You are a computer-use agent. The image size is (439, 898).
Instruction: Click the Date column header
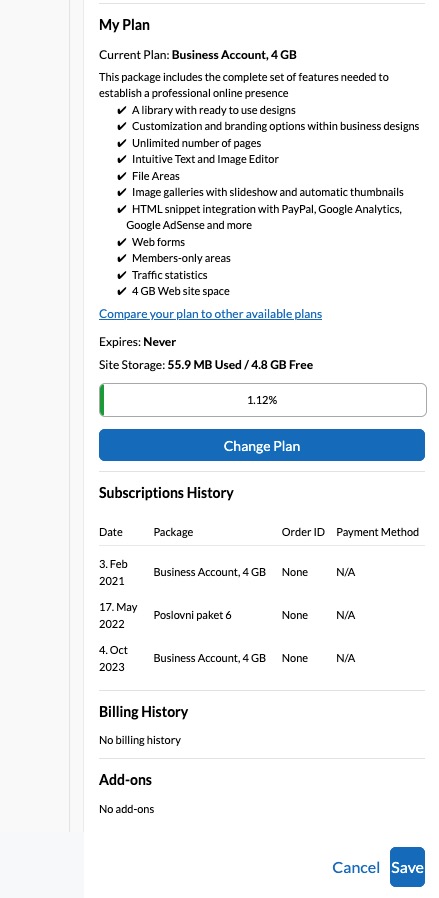click(110, 532)
